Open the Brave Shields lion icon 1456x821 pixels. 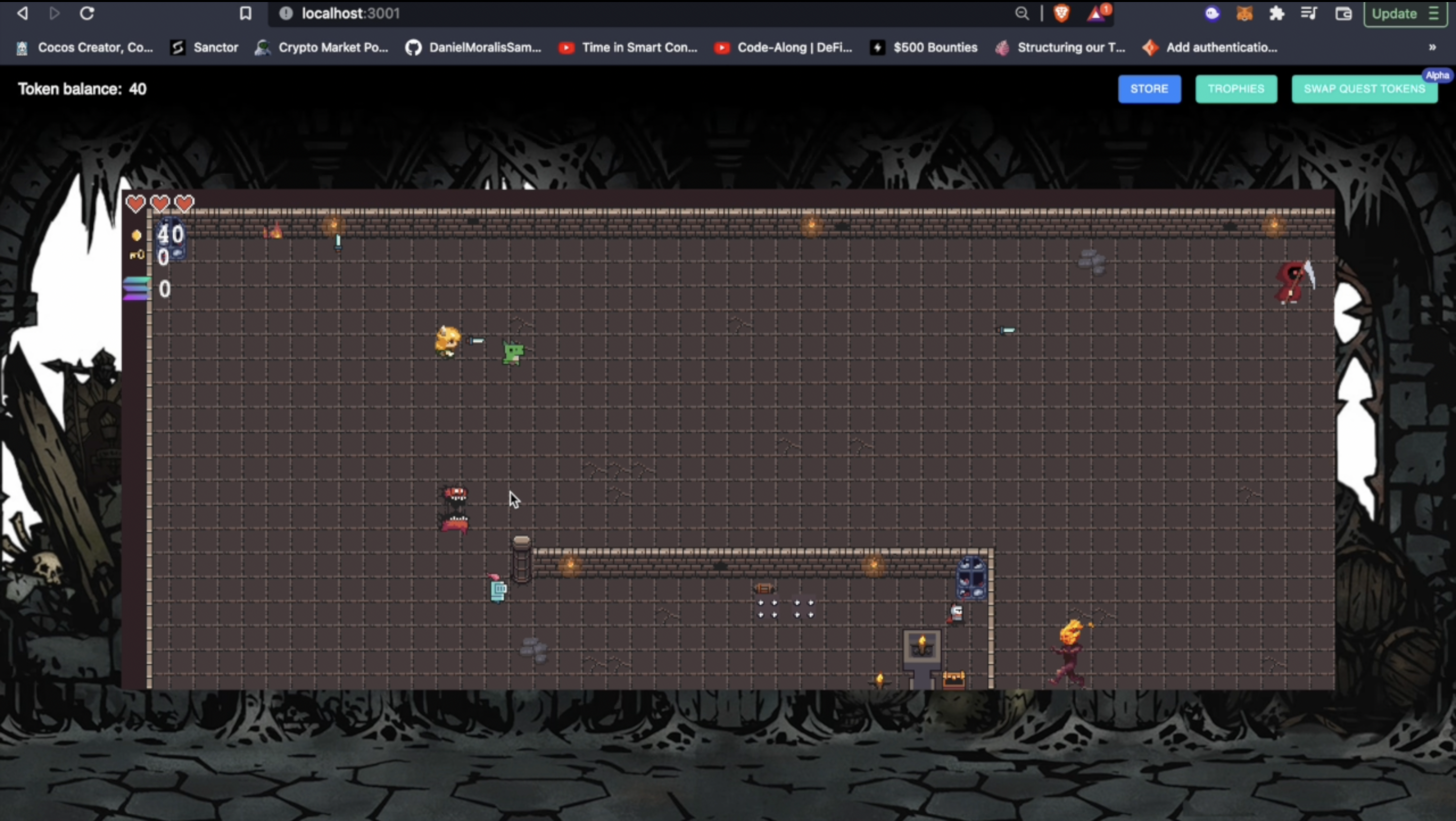coord(1062,13)
